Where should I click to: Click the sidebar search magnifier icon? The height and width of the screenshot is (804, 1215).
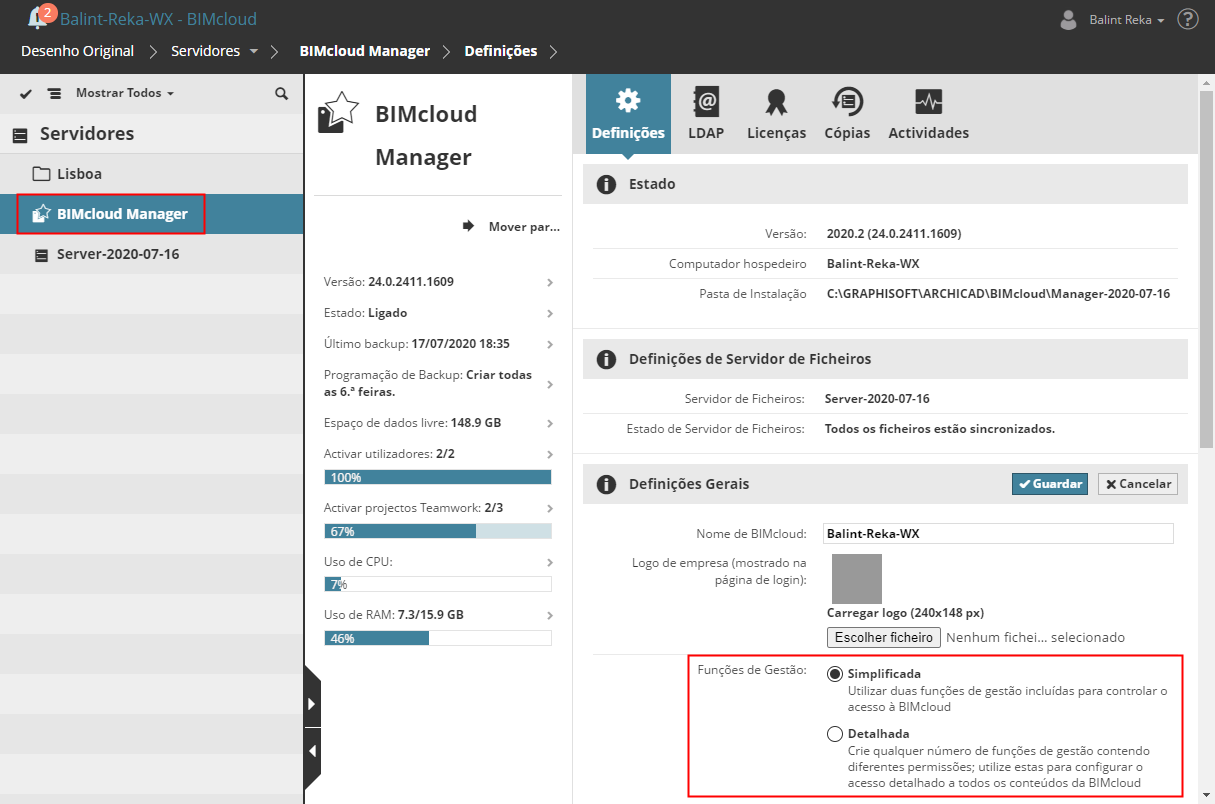coord(281,93)
